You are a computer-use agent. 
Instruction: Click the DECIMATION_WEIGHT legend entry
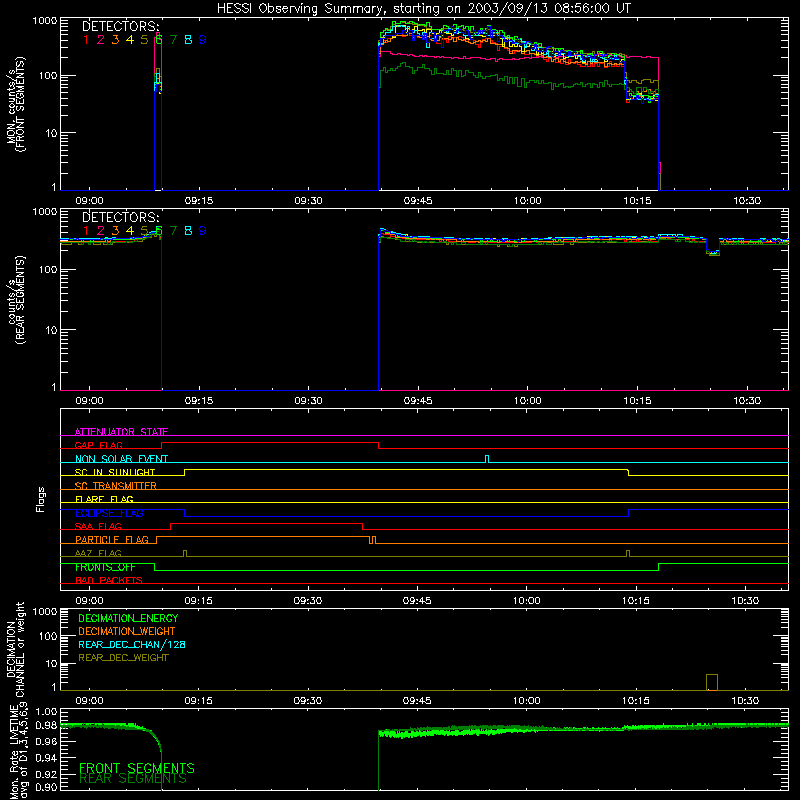[x=127, y=631]
